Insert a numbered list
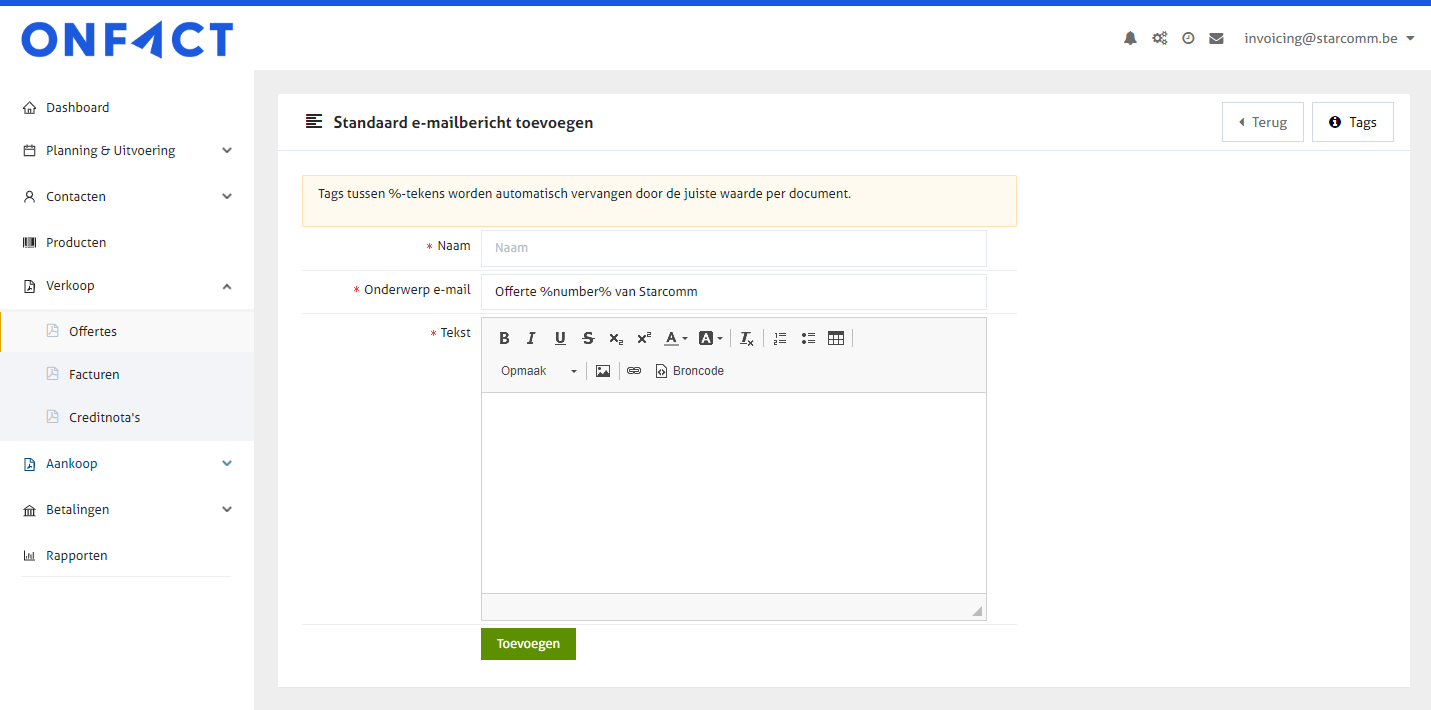The image size is (1431, 710). [x=780, y=339]
